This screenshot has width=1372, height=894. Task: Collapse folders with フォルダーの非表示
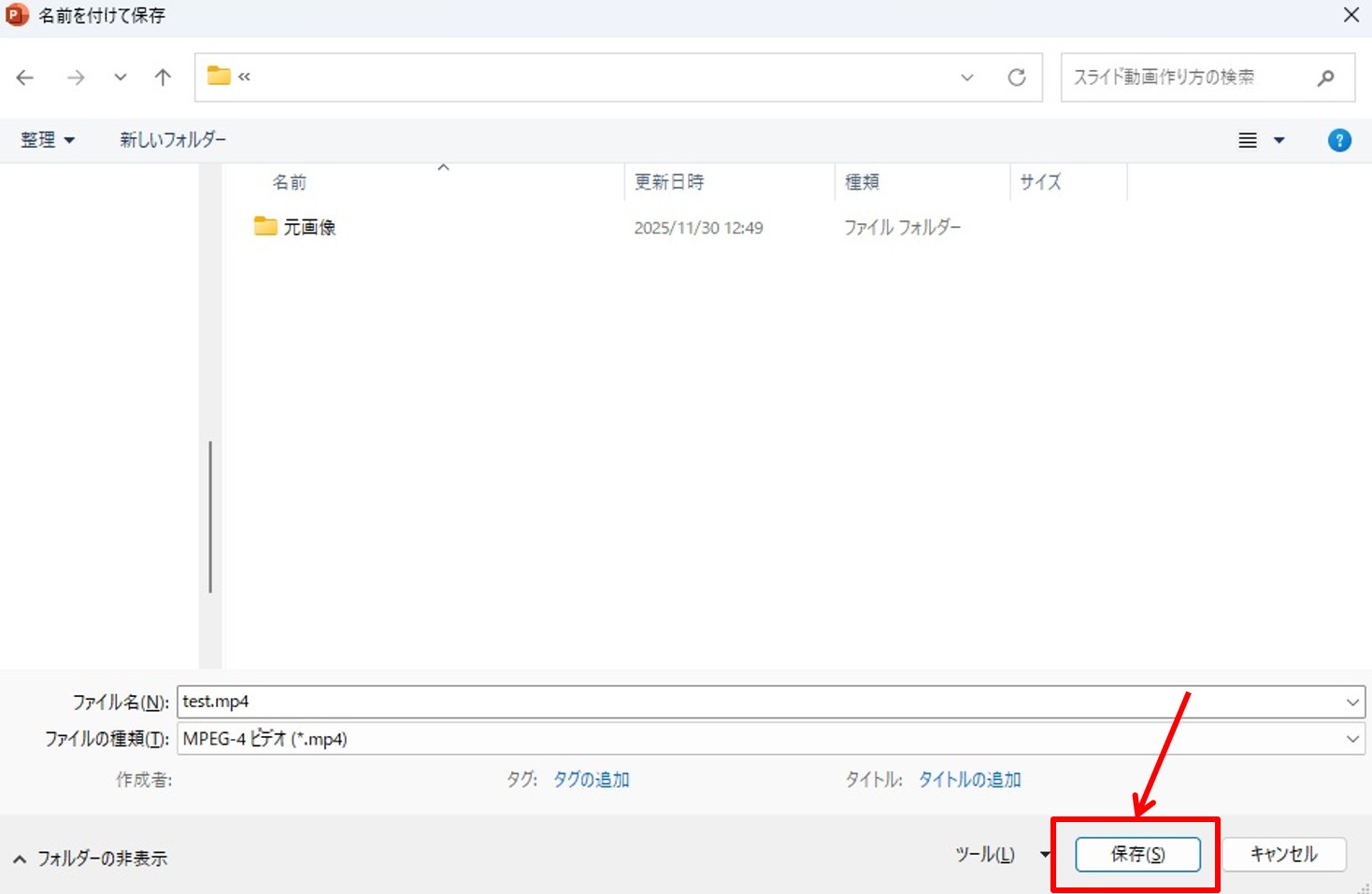tap(91, 859)
